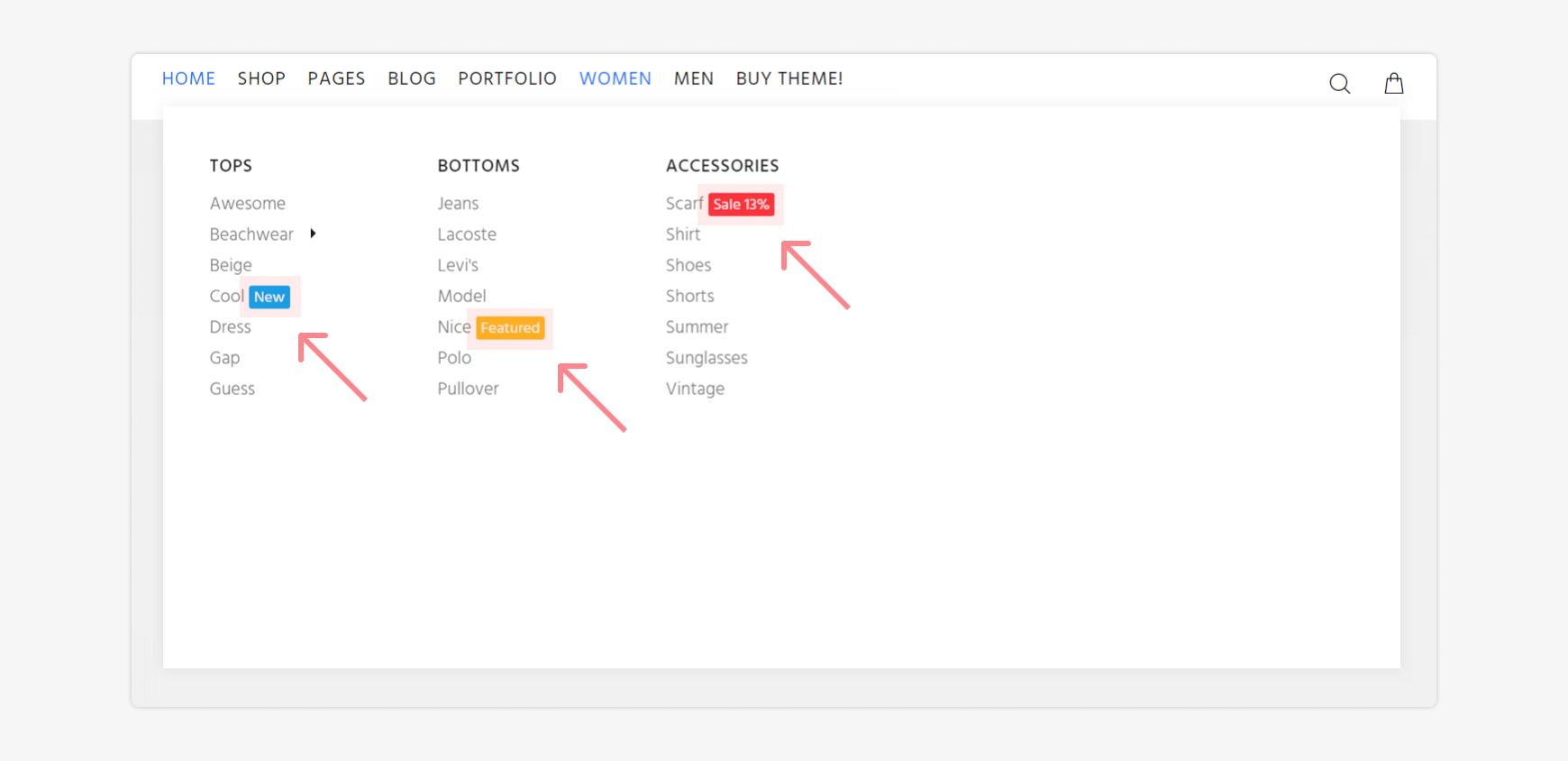Open the Lacoste category
This screenshot has height=761, width=1568.
pyautogui.click(x=467, y=234)
